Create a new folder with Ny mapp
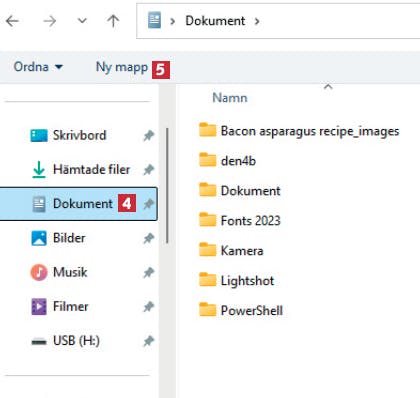The height and width of the screenshot is (398, 420). pyautogui.click(x=122, y=67)
